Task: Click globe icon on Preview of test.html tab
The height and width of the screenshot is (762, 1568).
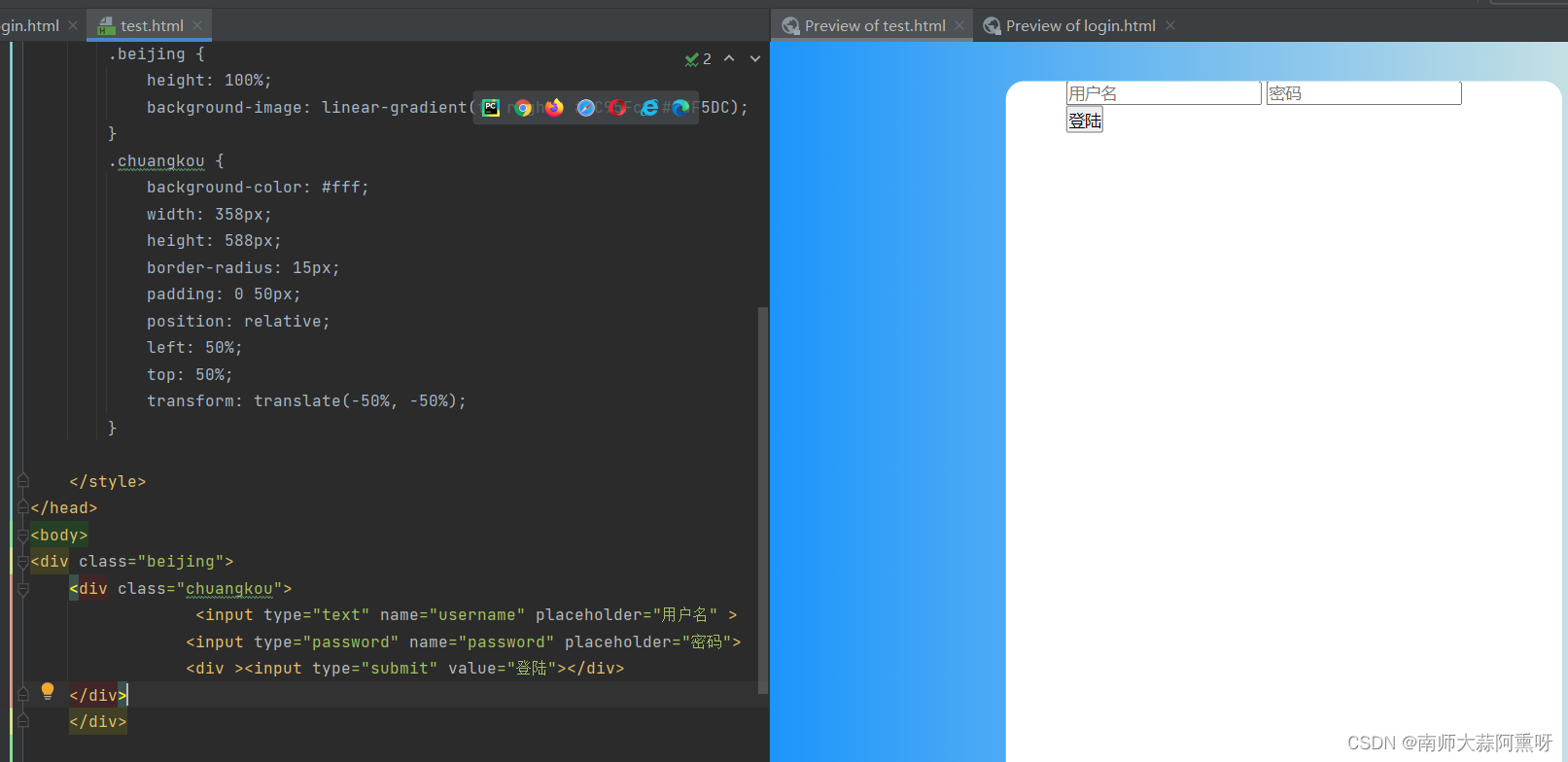Action: pyautogui.click(x=791, y=26)
